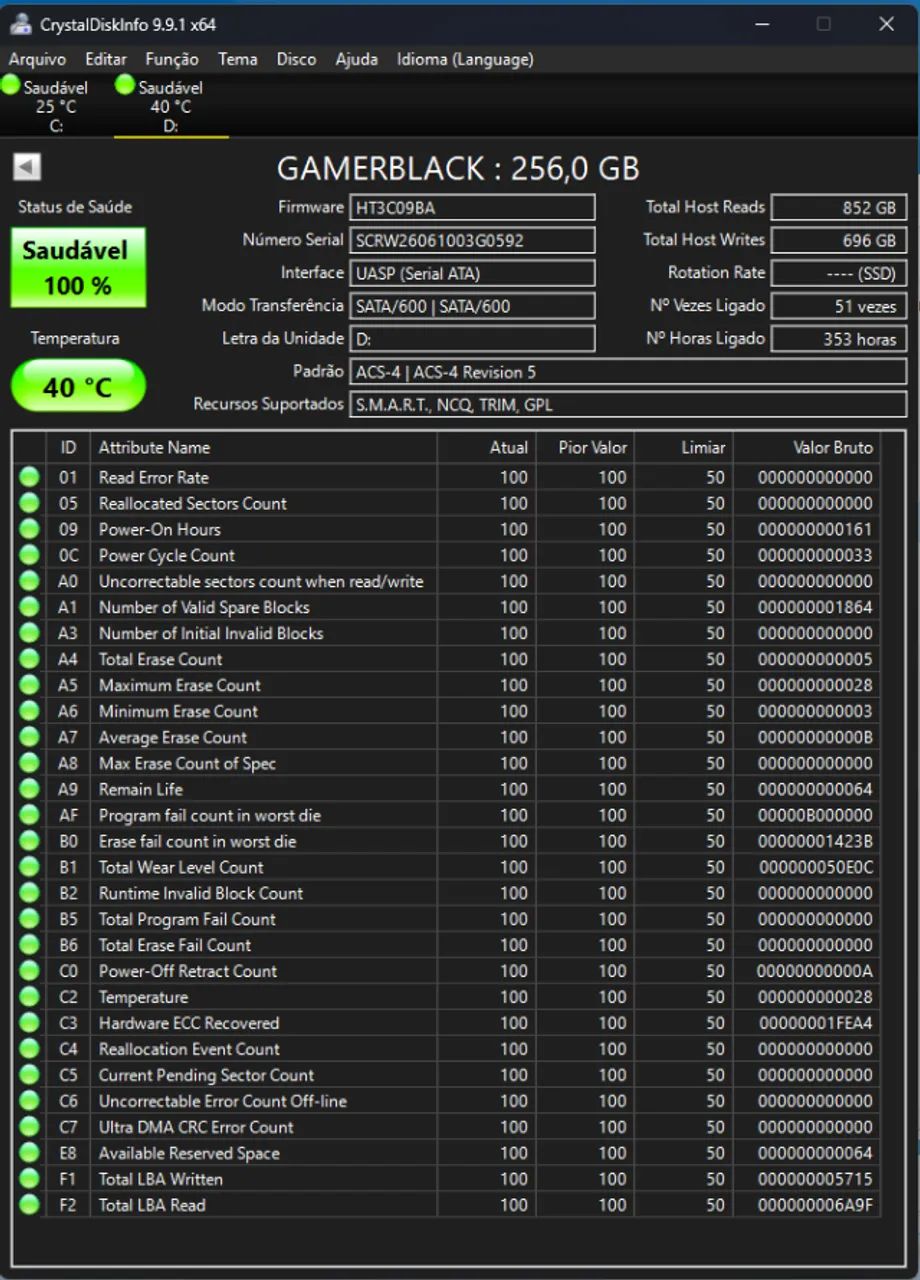
Task: Click status dot for Total LBA Read
Action: pos(29,1205)
